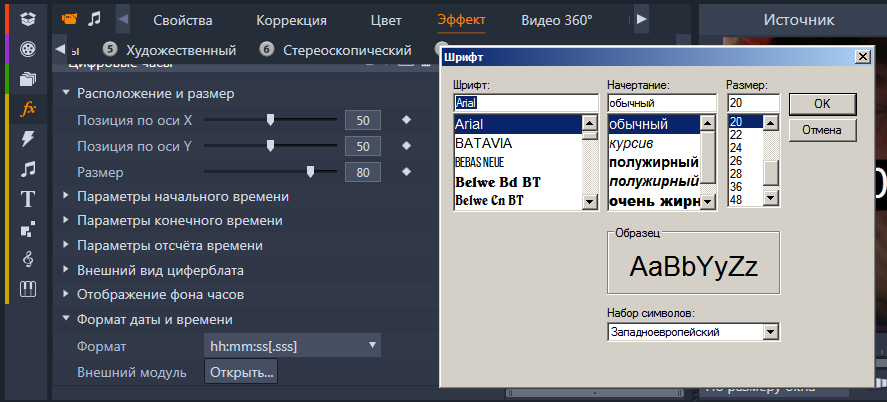Select the orange video camera icon
The width and height of the screenshot is (887, 402).
[69, 20]
